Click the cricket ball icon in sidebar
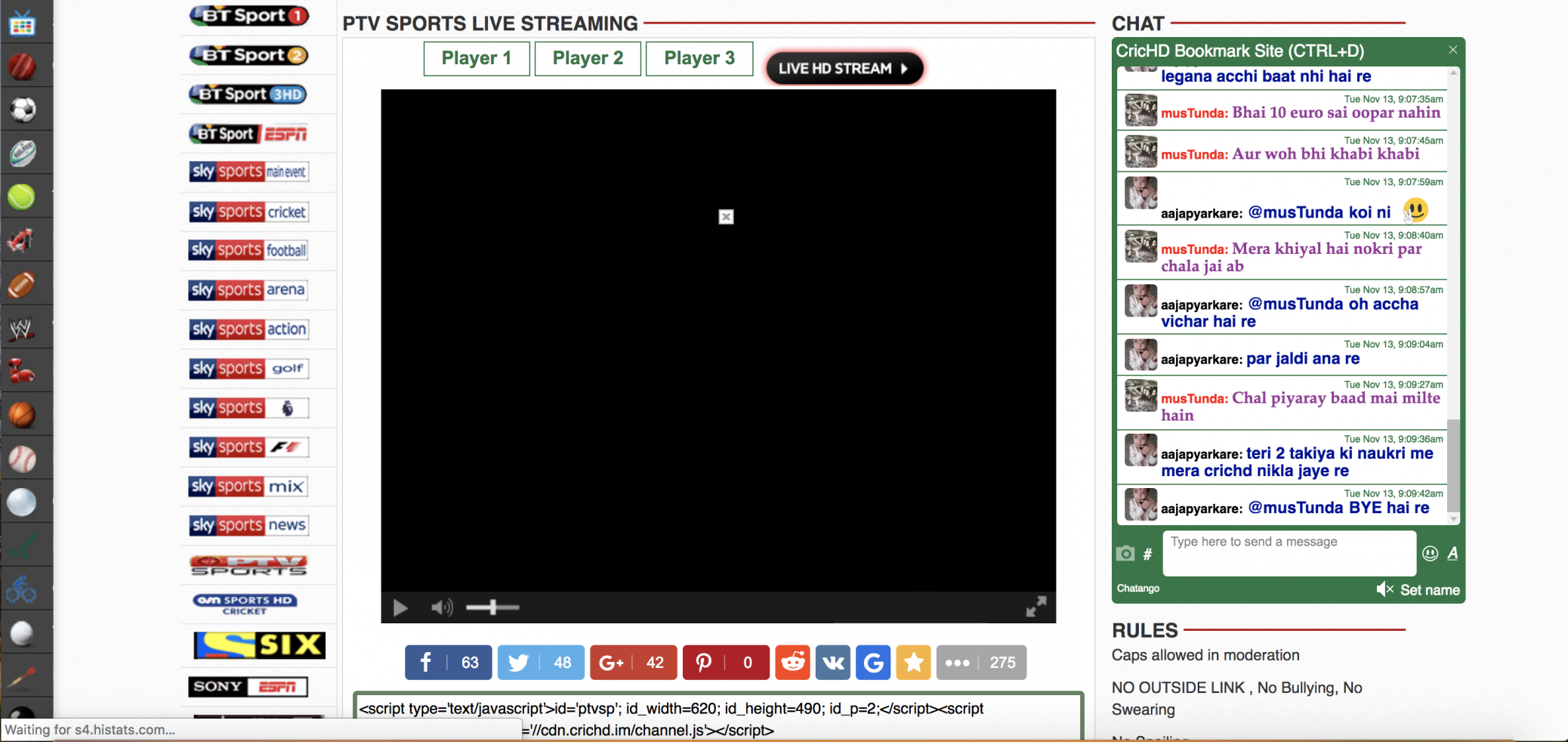 22,66
